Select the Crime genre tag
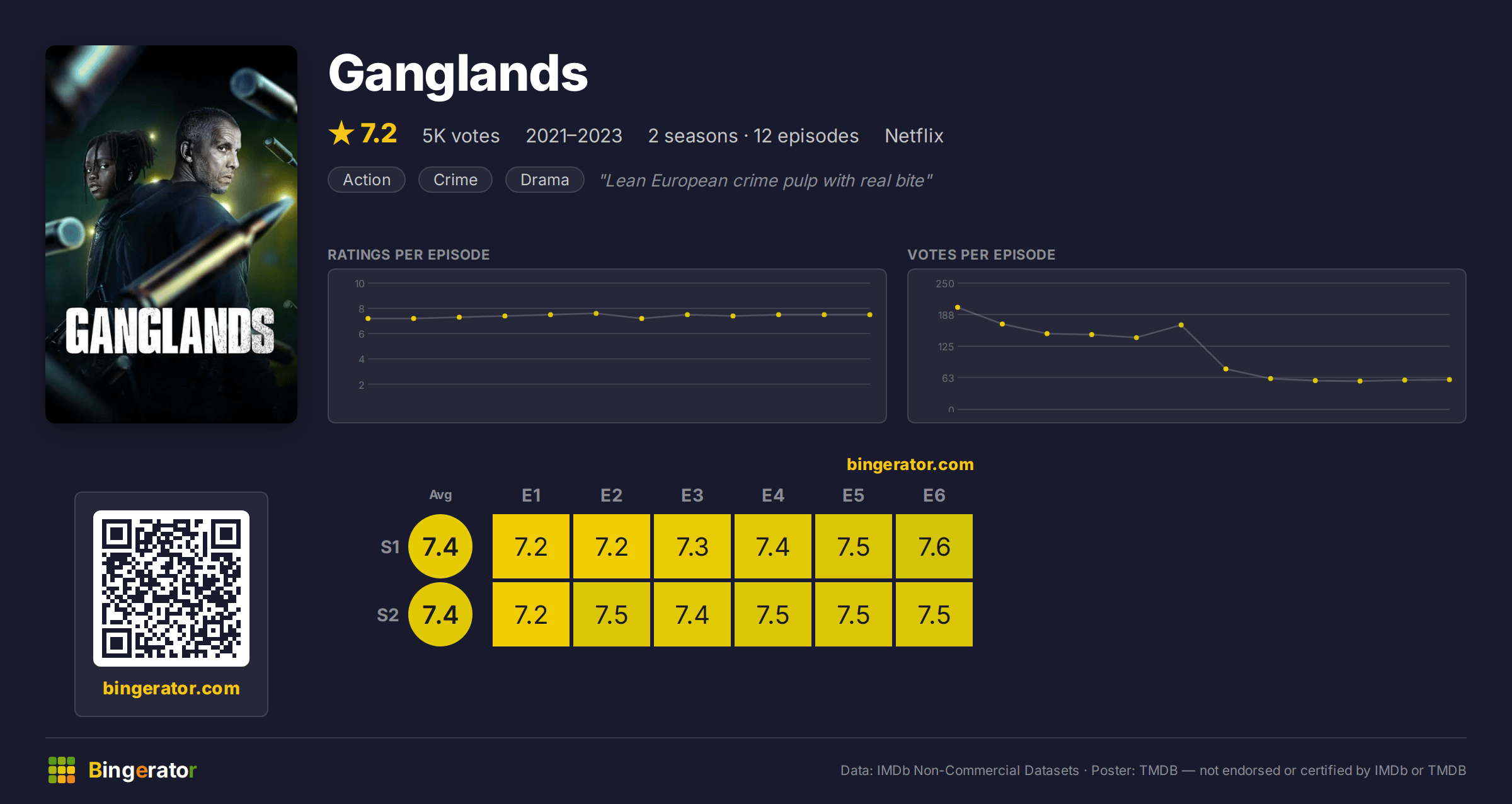The height and width of the screenshot is (804, 1512). click(x=455, y=180)
